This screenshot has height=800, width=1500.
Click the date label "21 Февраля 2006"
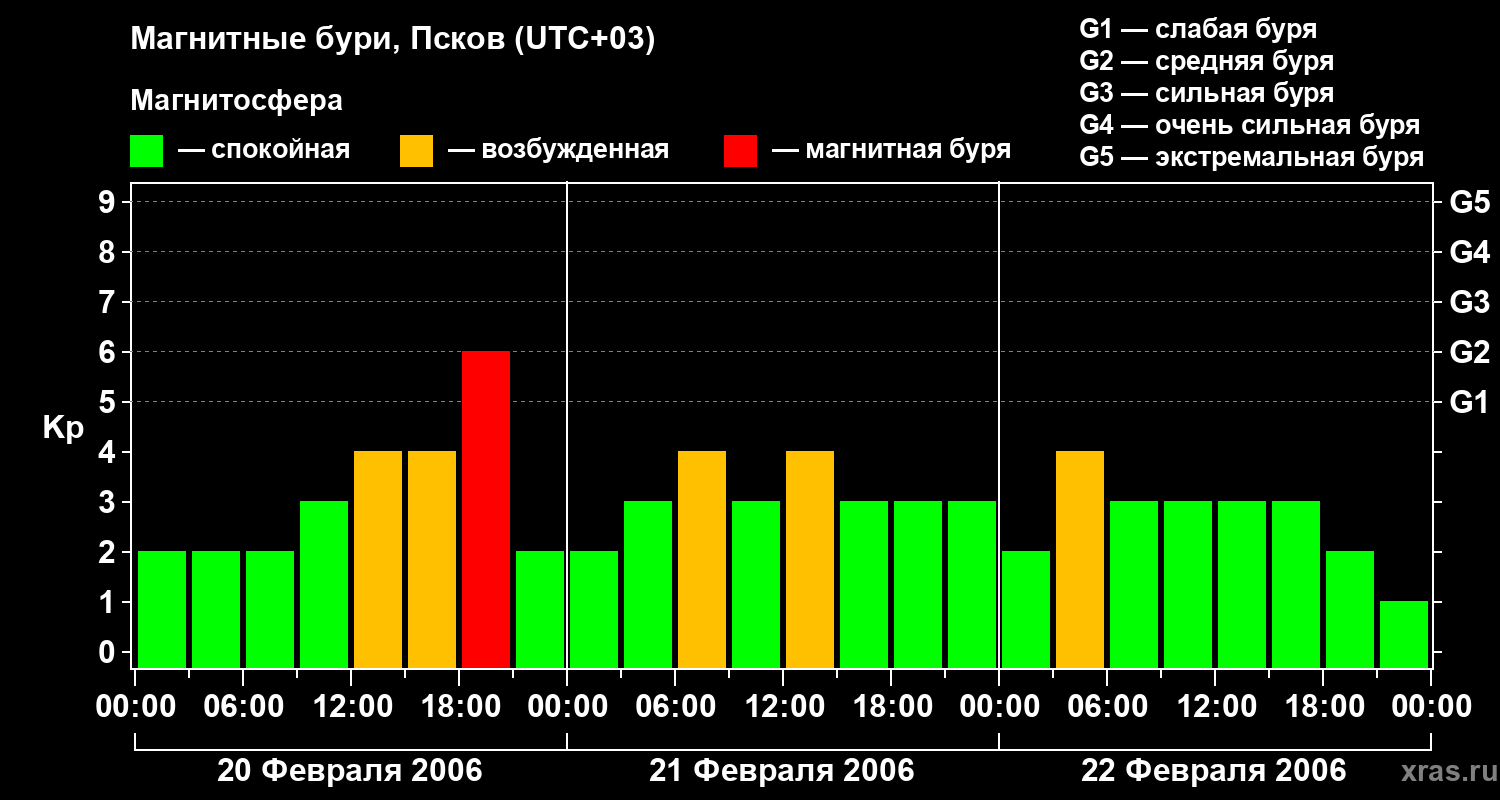coord(782,771)
